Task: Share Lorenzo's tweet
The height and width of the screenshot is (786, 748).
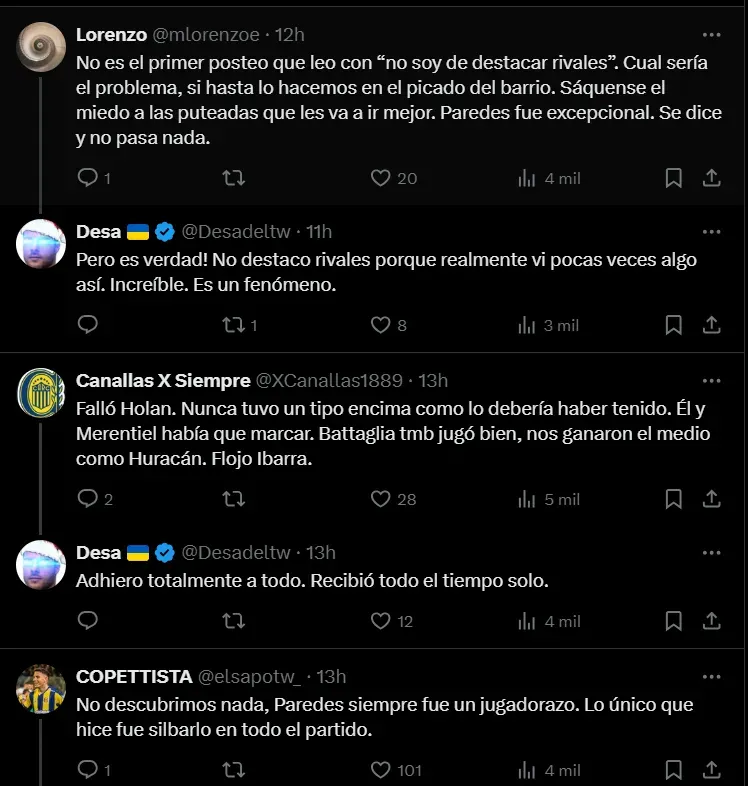Action: tap(711, 178)
